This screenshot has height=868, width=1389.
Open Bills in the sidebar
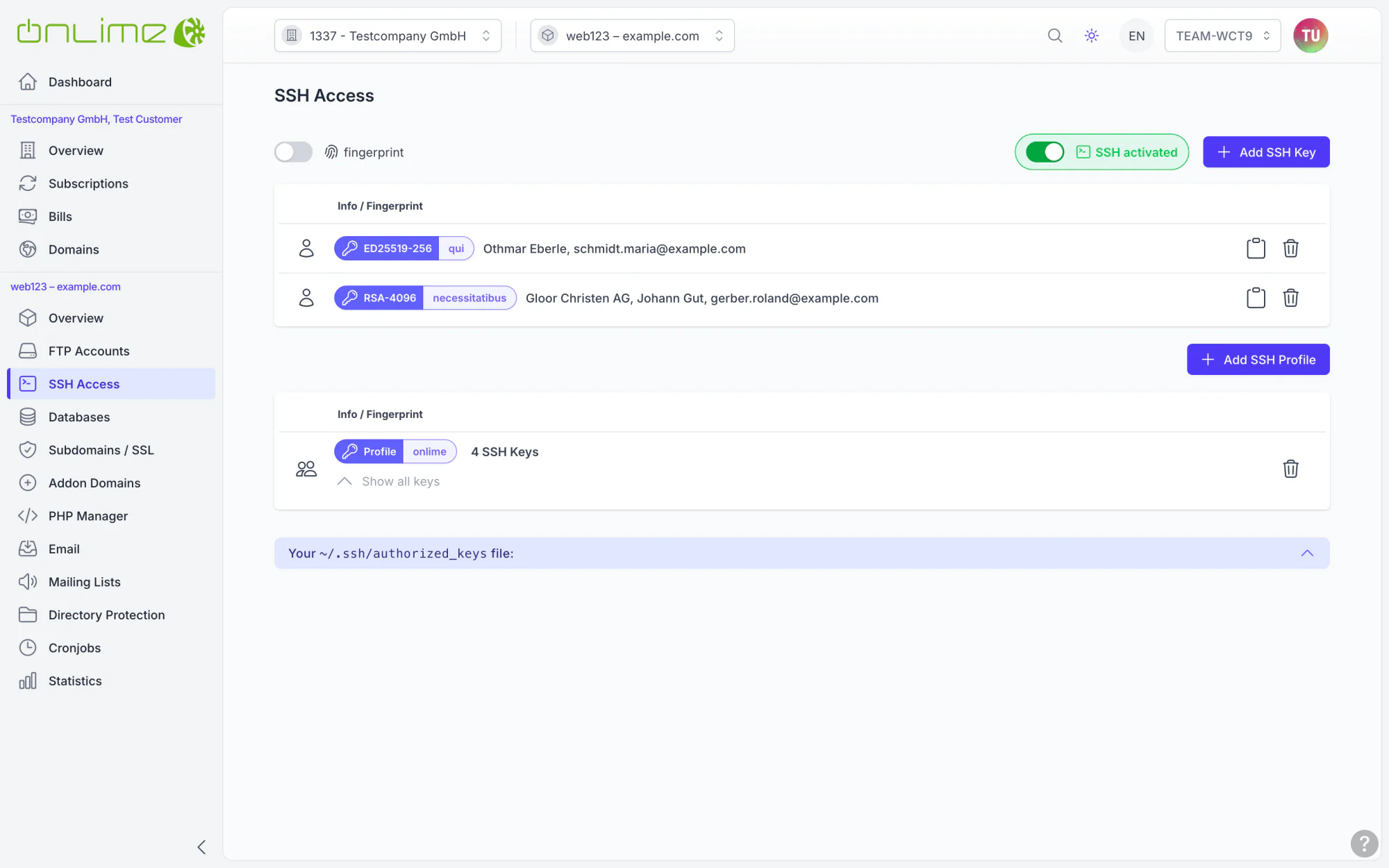point(111,217)
